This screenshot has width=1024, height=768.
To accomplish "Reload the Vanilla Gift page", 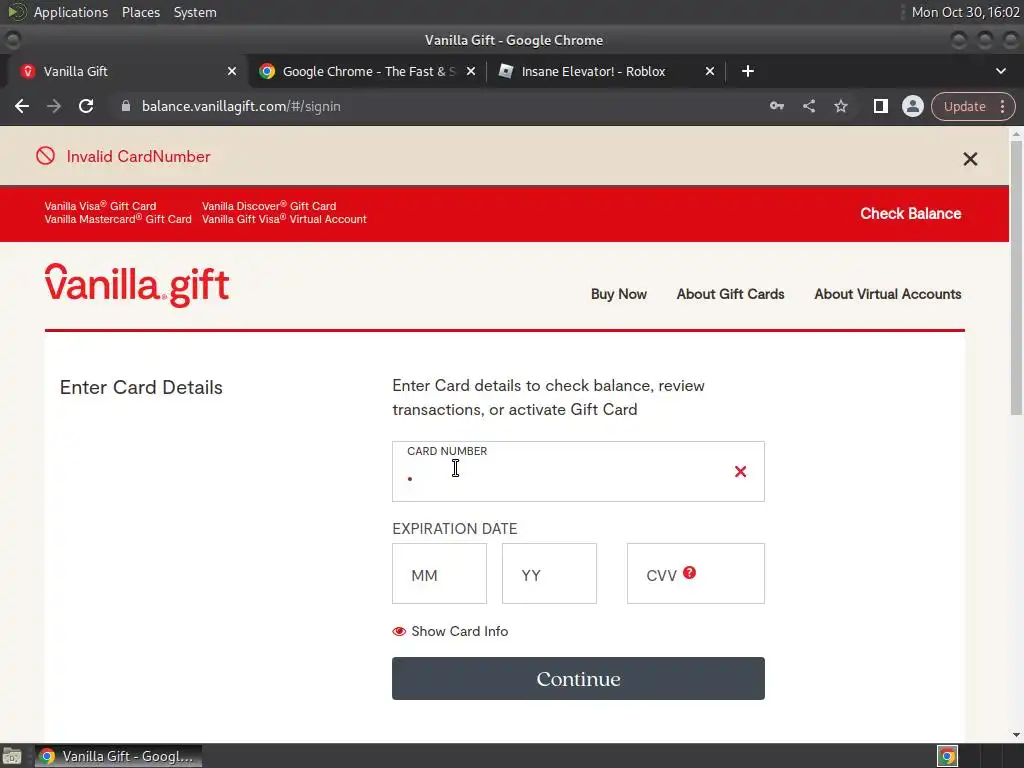I will pyautogui.click(x=86, y=106).
